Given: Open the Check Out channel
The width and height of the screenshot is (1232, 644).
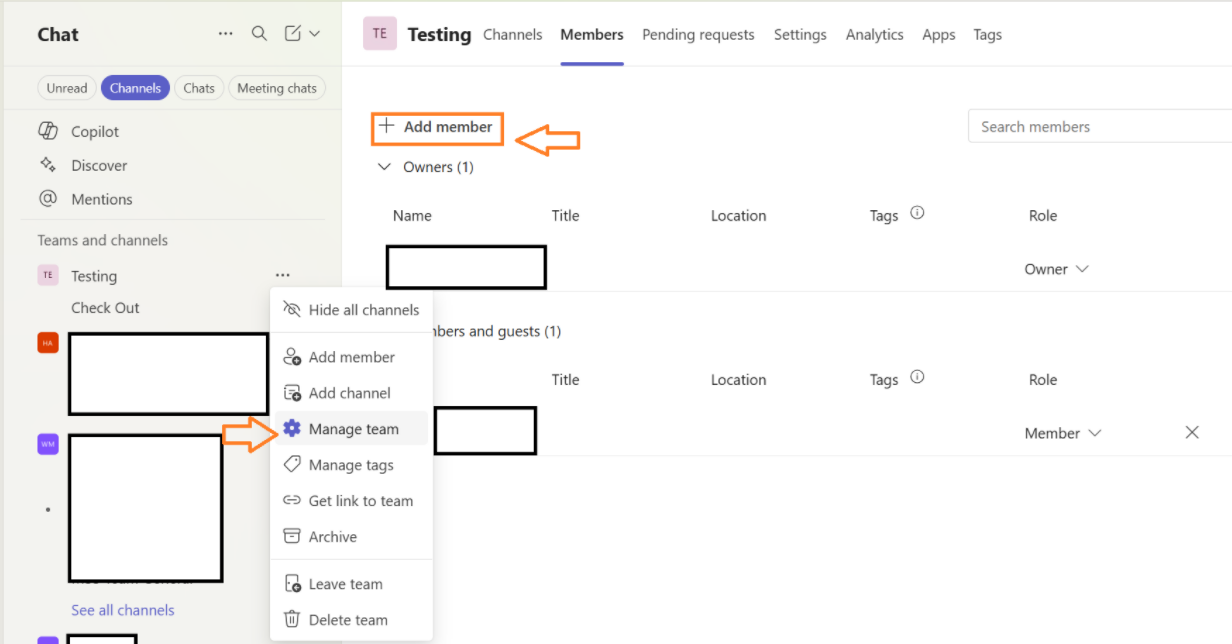Looking at the screenshot, I should point(105,308).
